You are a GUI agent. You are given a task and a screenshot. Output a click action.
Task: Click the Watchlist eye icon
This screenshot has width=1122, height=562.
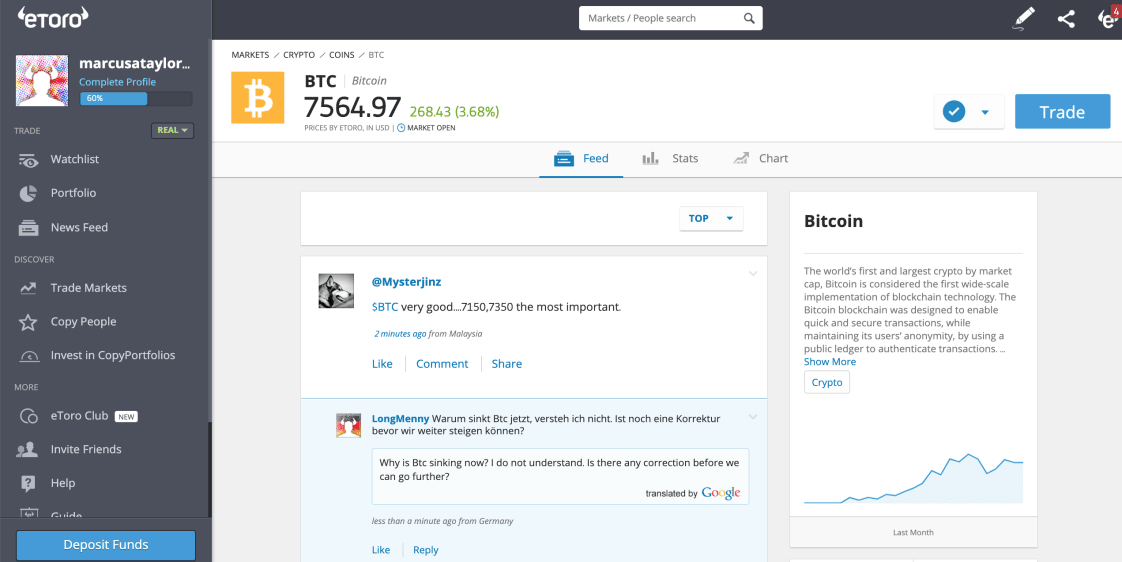click(x=28, y=160)
